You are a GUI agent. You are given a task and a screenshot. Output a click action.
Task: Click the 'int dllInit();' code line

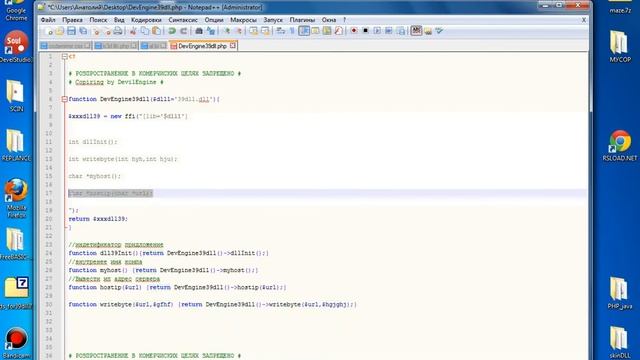pos(93,142)
